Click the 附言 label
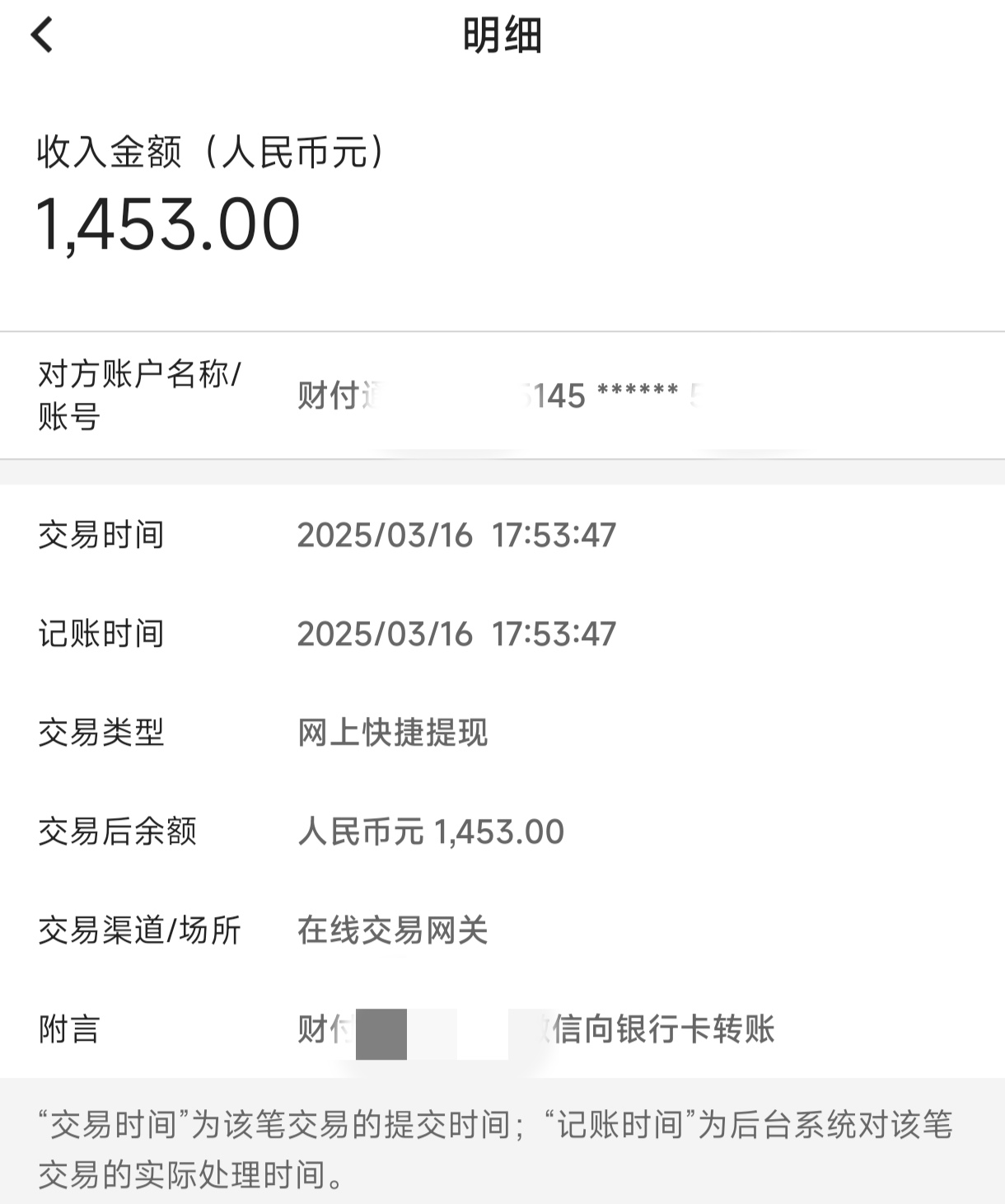This screenshot has width=1005, height=1204. pyautogui.click(x=69, y=1029)
